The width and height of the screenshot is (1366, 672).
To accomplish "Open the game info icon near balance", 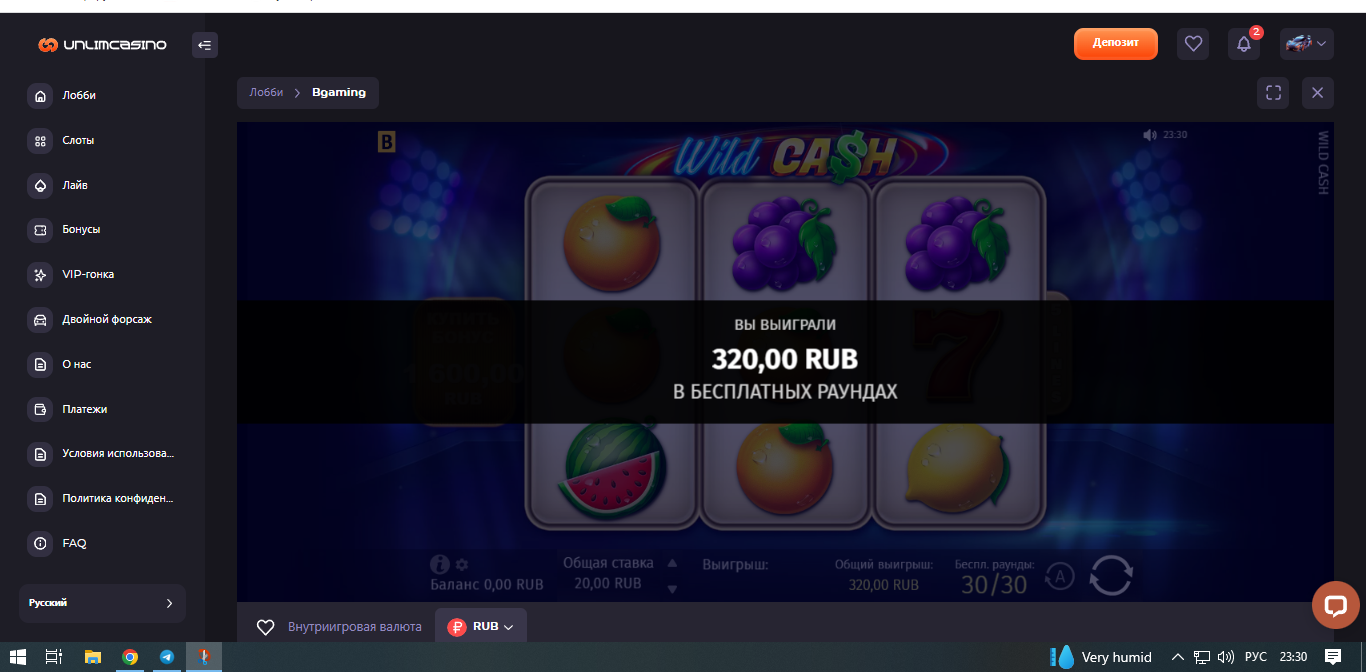I will tap(439, 565).
